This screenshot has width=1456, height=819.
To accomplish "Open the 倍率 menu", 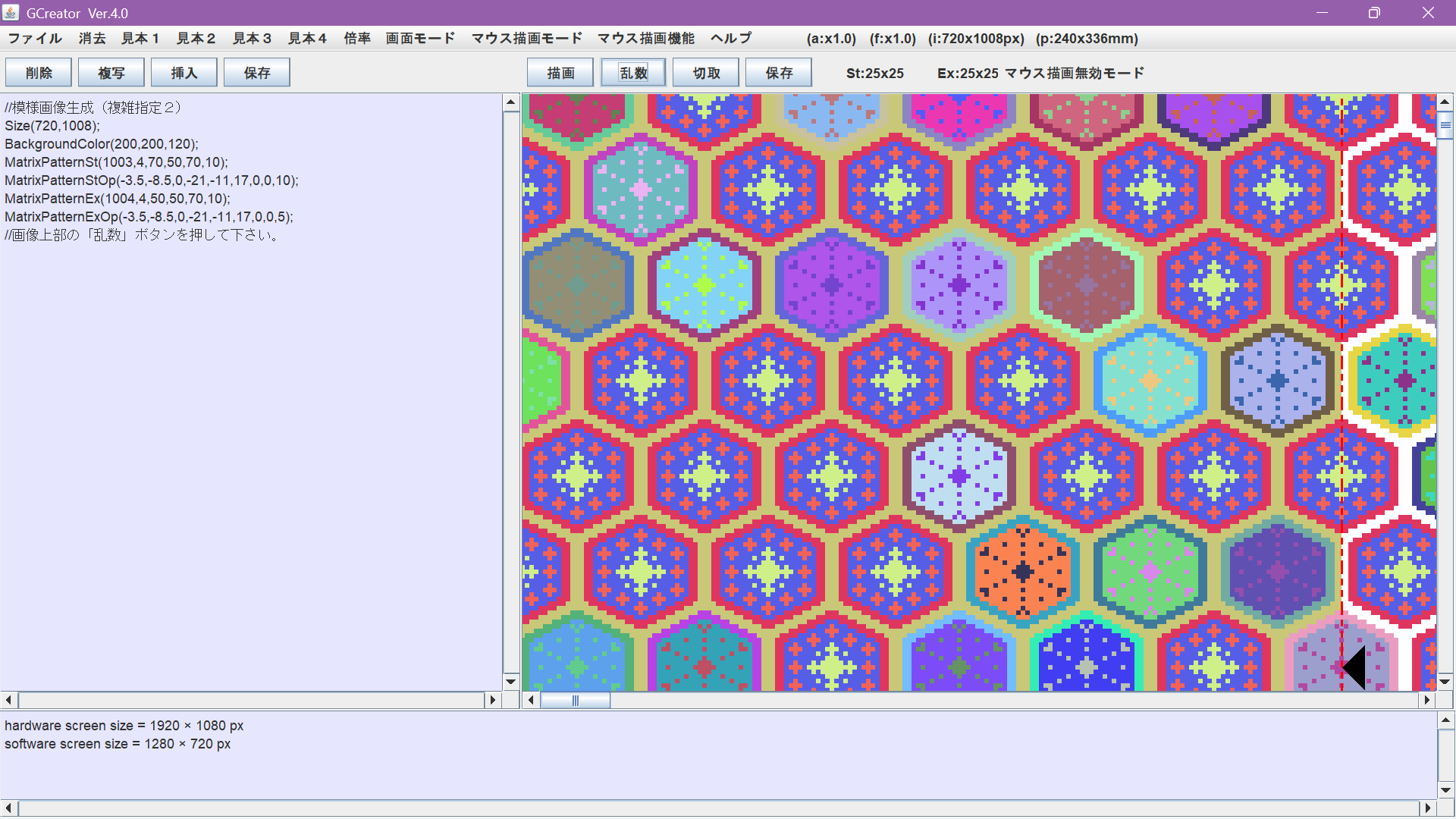I will [x=357, y=39].
